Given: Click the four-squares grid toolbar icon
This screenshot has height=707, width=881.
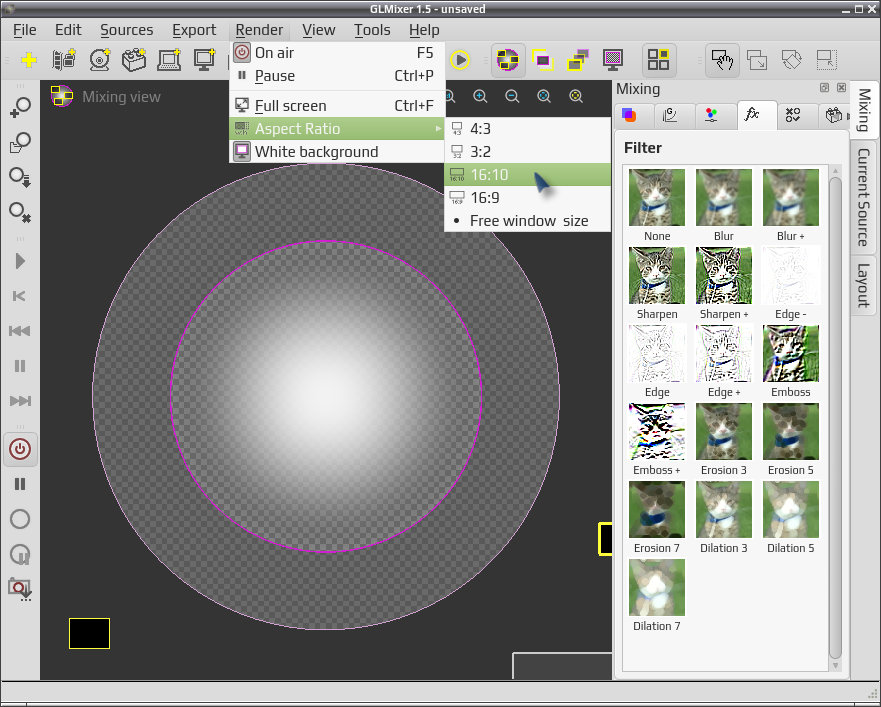Looking at the screenshot, I should click(x=659, y=60).
